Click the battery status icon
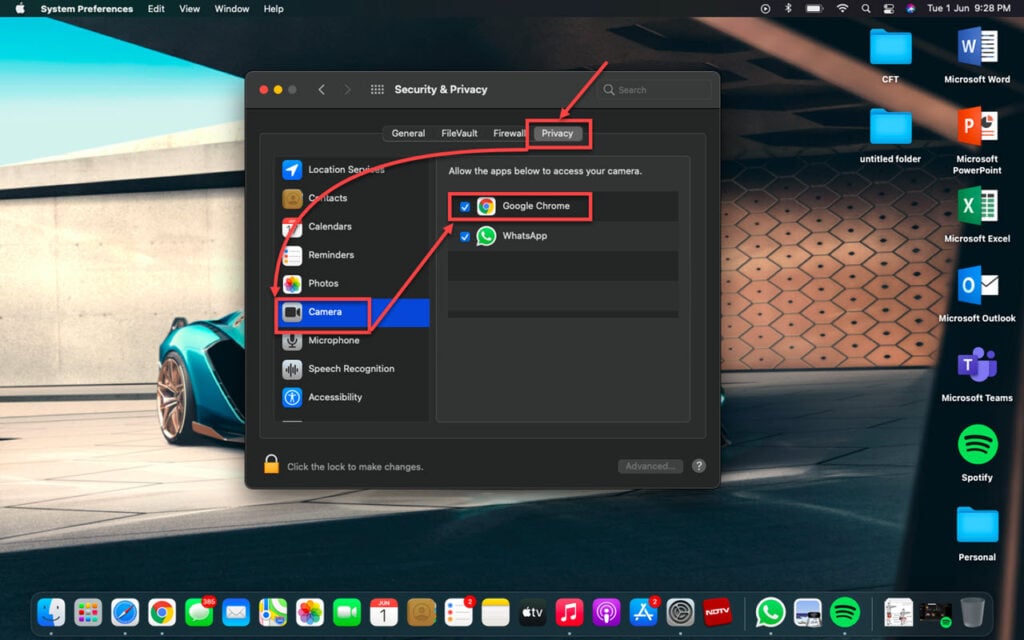 814,8
